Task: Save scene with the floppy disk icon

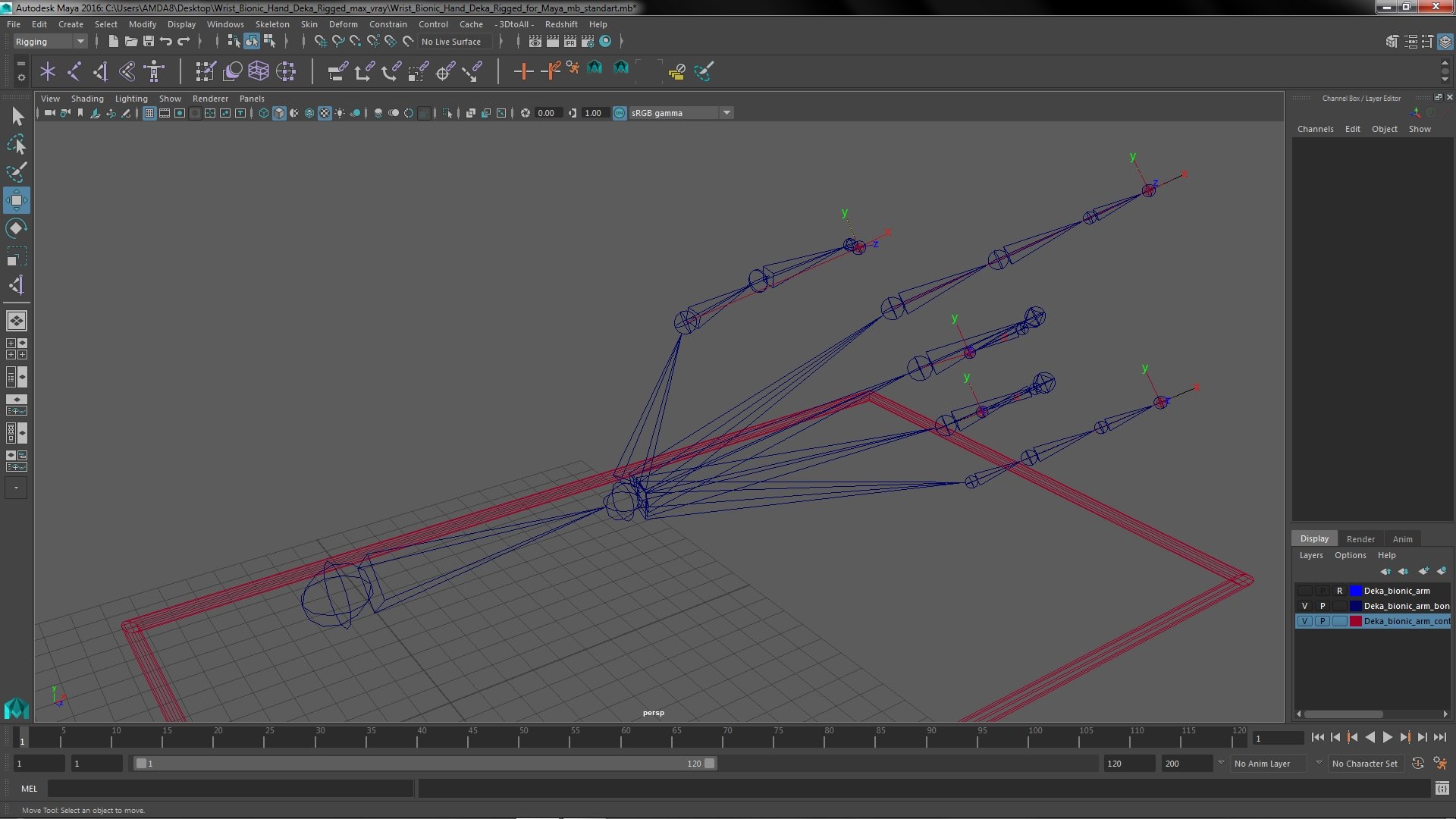Action: [x=148, y=42]
